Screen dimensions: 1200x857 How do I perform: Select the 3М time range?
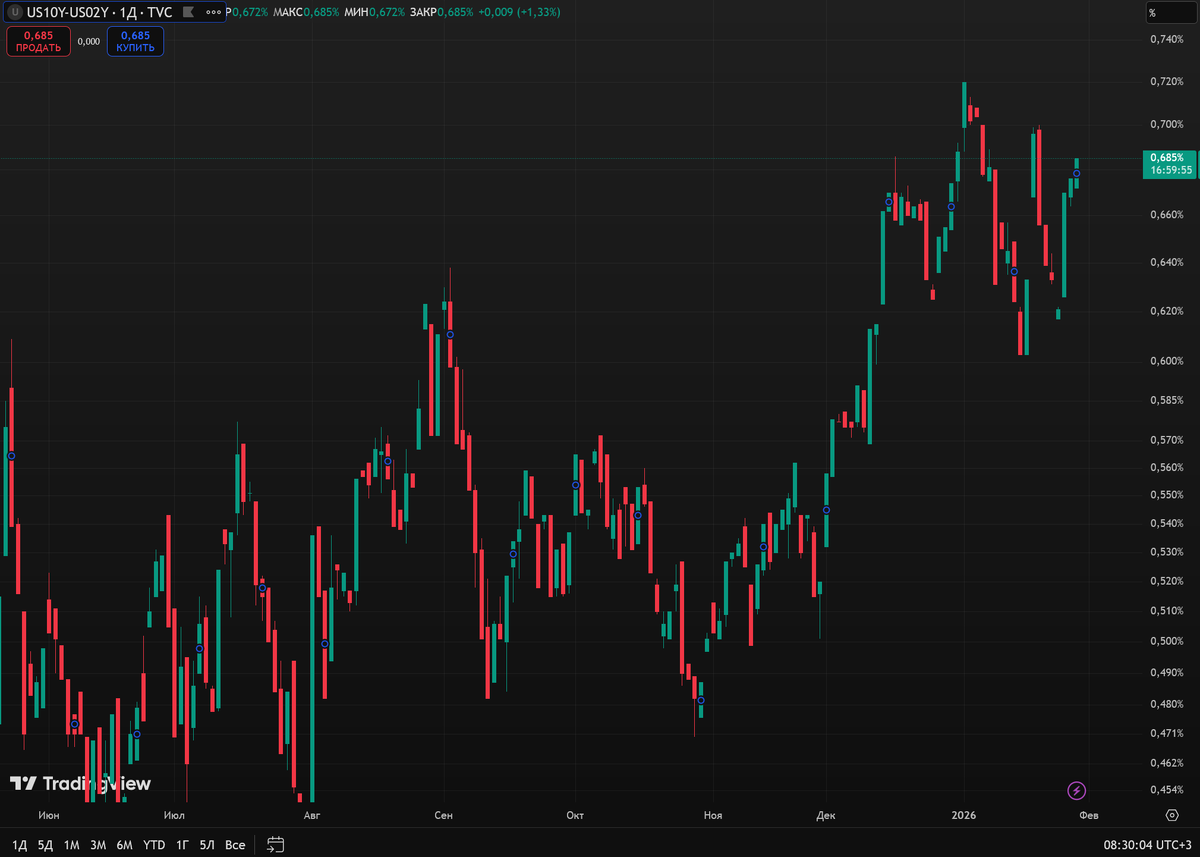[98, 845]
